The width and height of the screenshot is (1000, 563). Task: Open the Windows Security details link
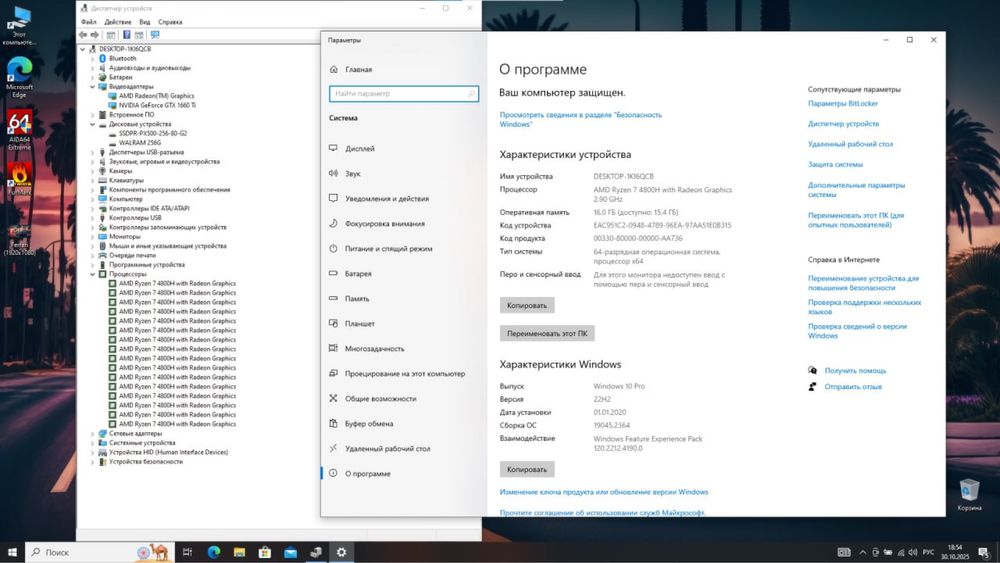pyautogui.click(x=580, y=119)
